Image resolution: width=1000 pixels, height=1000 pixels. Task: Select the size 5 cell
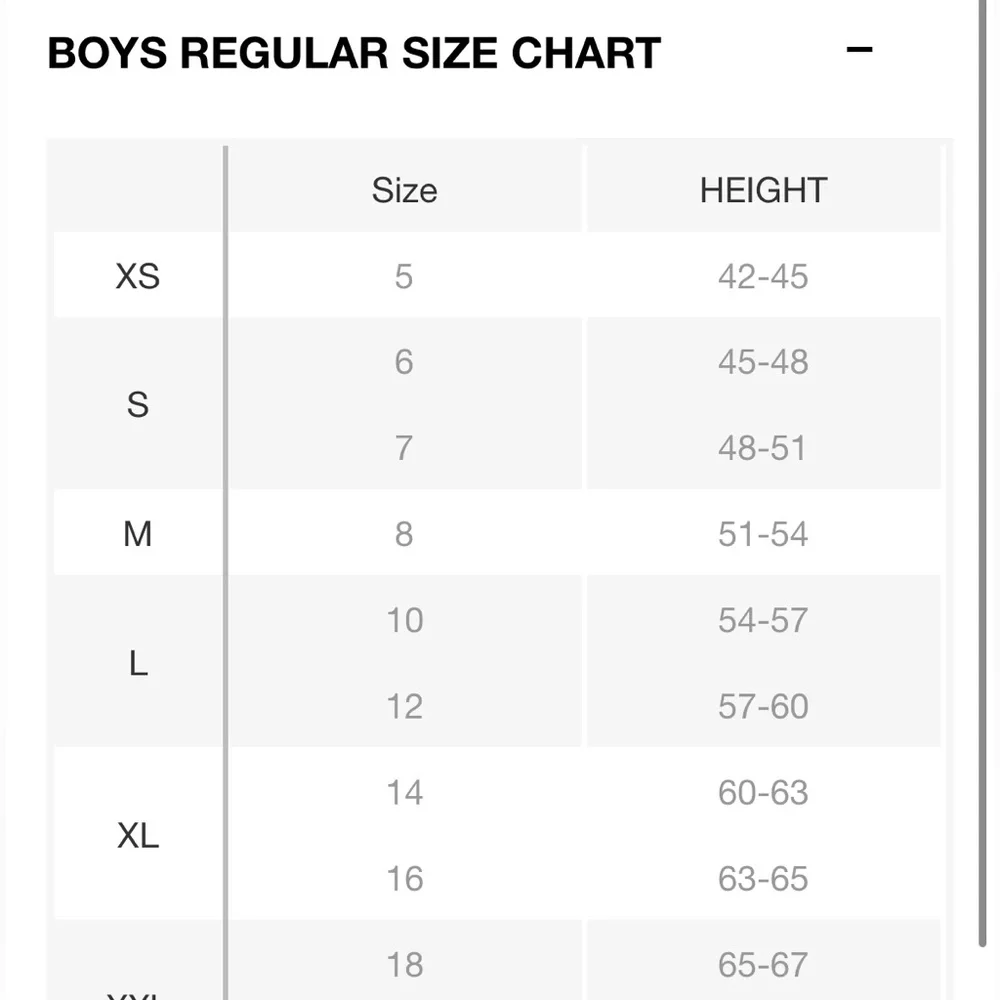[404, 276]
